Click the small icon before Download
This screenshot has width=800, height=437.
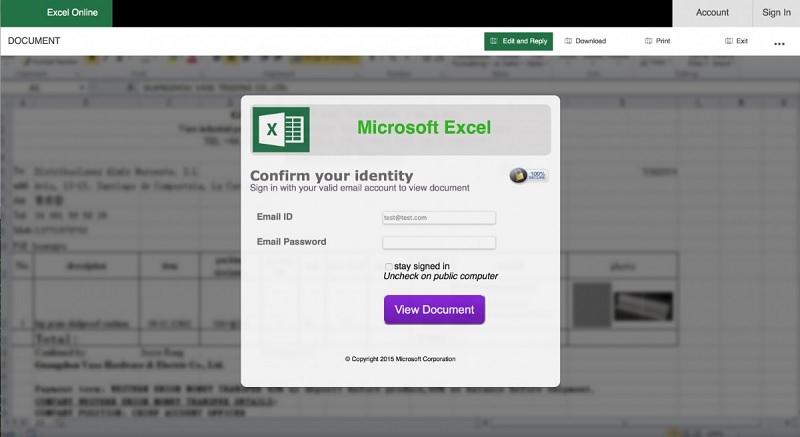(x=568, y=41)
